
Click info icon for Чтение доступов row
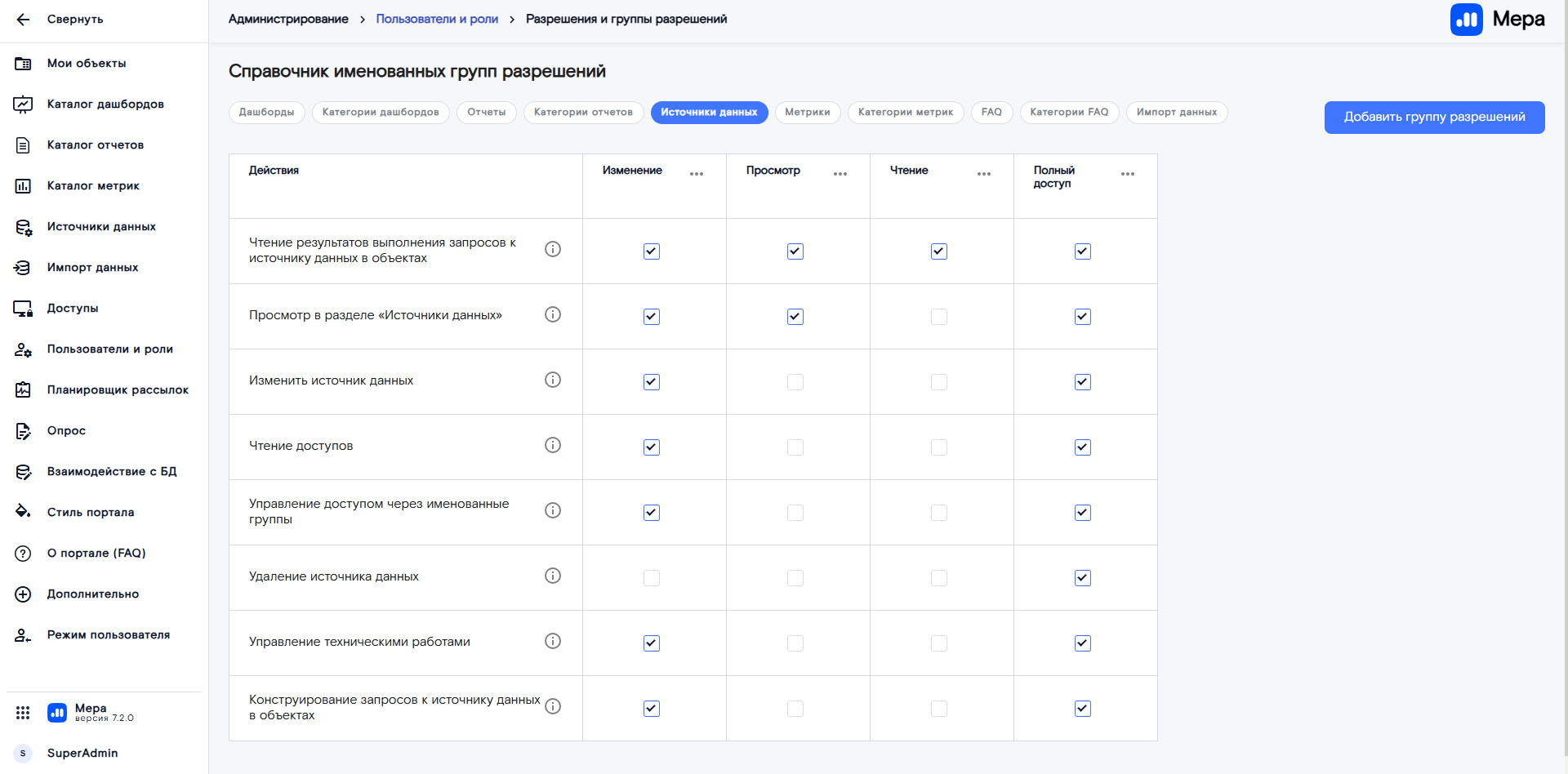tap(553, 445)
